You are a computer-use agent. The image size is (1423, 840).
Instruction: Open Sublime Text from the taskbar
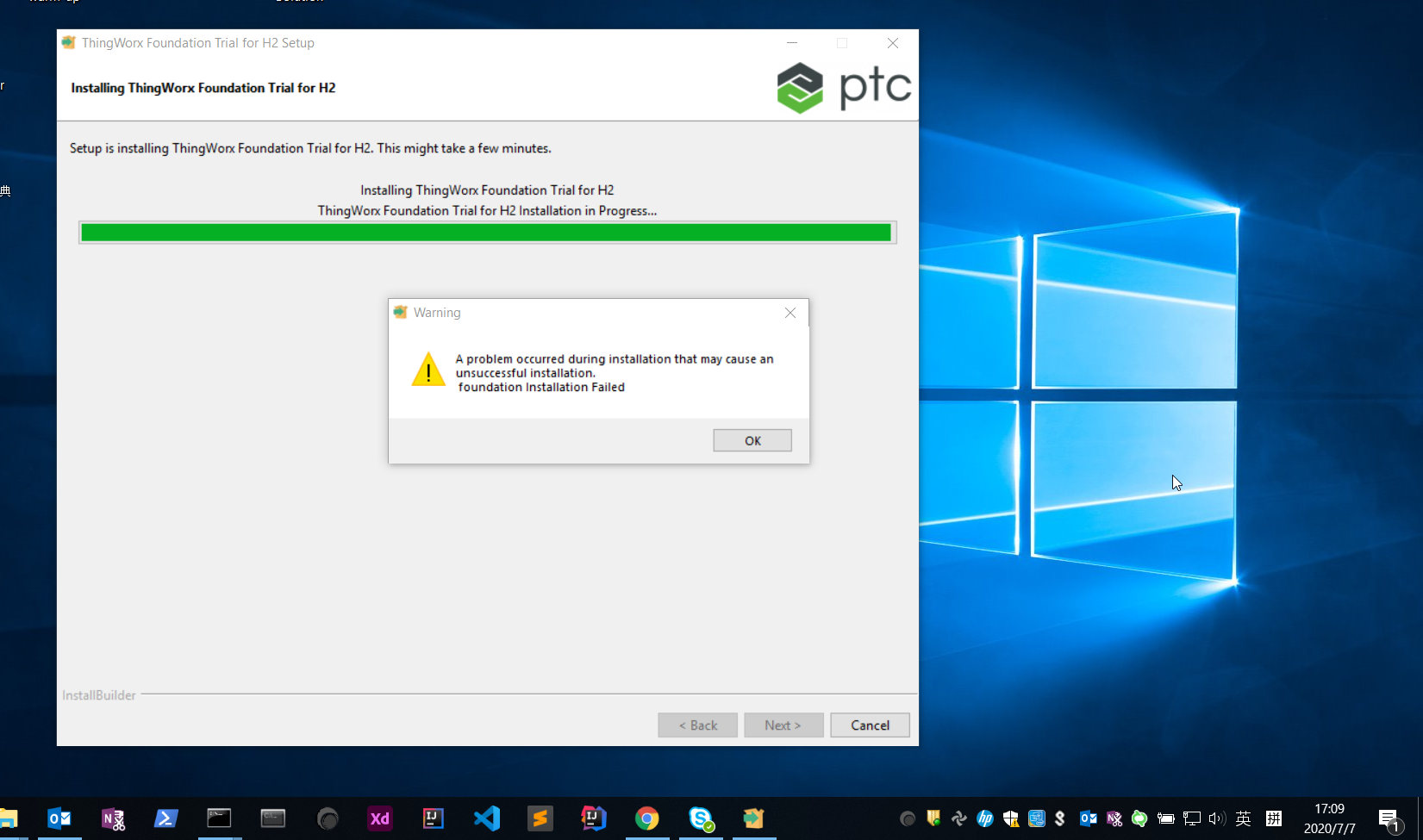point(540,818)
